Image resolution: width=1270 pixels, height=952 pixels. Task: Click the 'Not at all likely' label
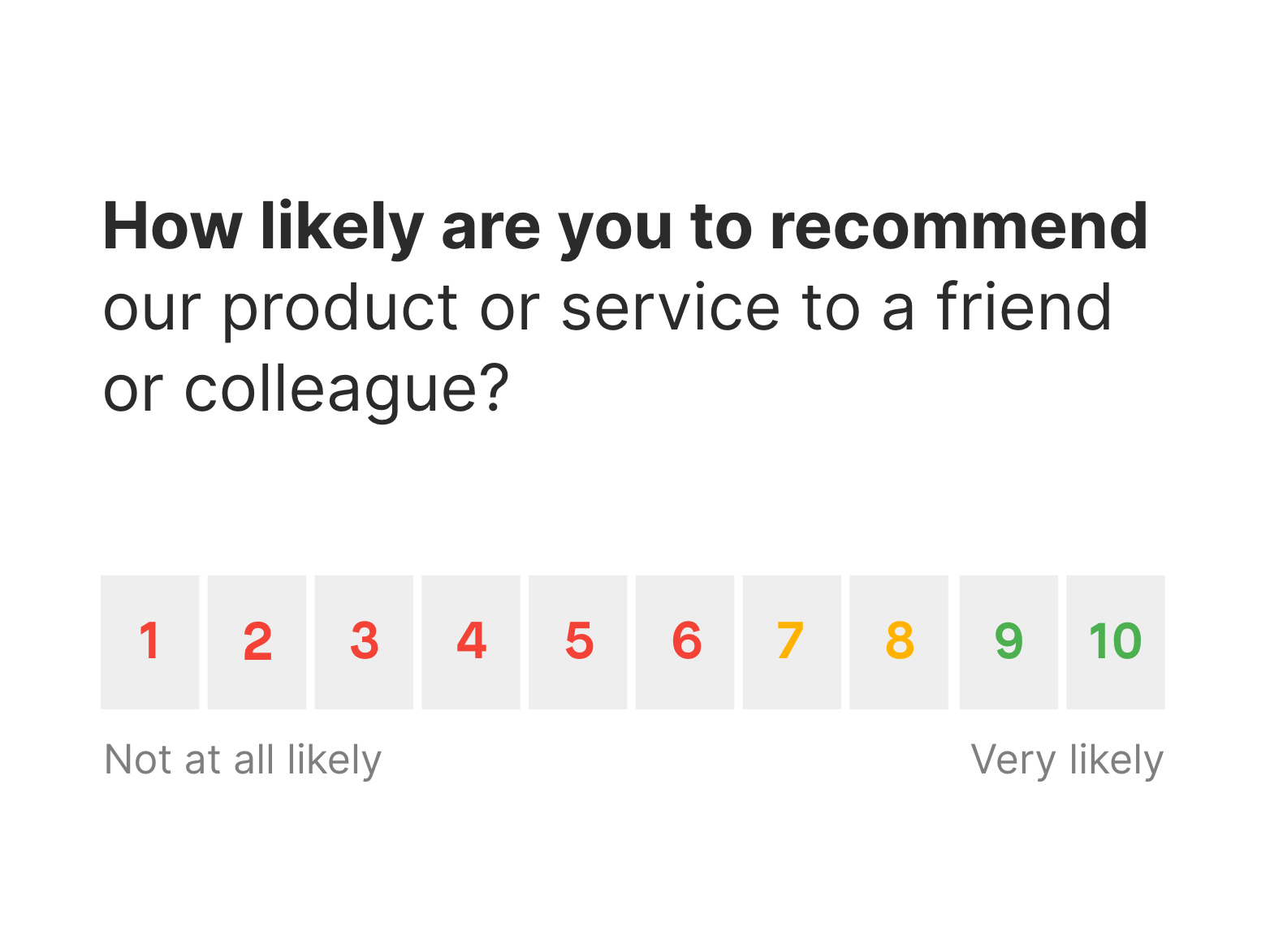(x=241, y=760)
